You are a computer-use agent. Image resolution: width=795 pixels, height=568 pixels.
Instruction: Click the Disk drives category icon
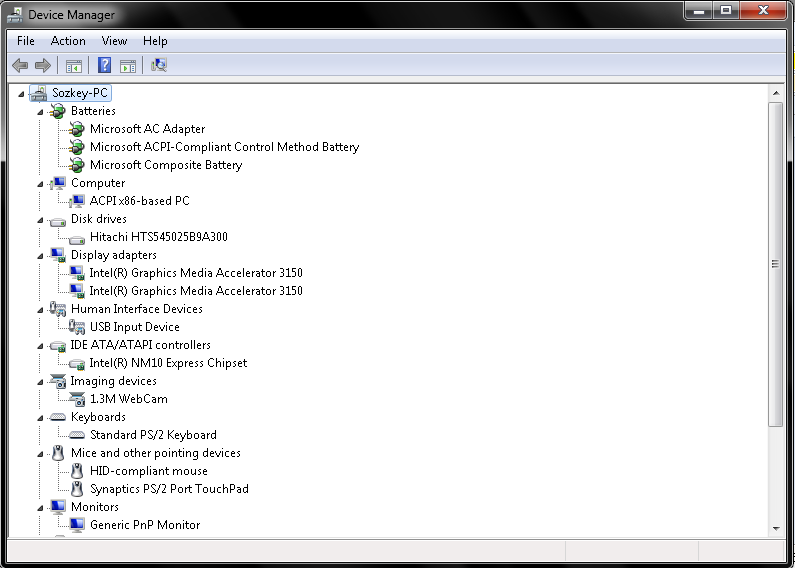click(58, 221)
